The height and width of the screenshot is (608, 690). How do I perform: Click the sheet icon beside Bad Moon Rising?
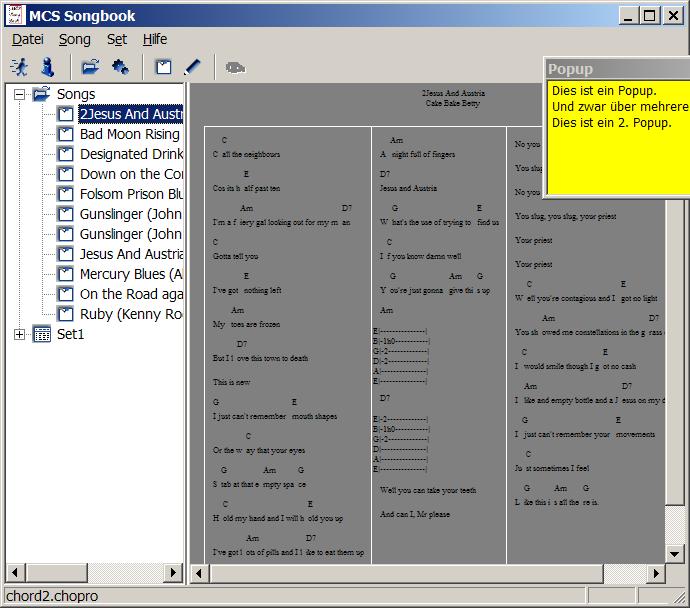coord(65,134)
